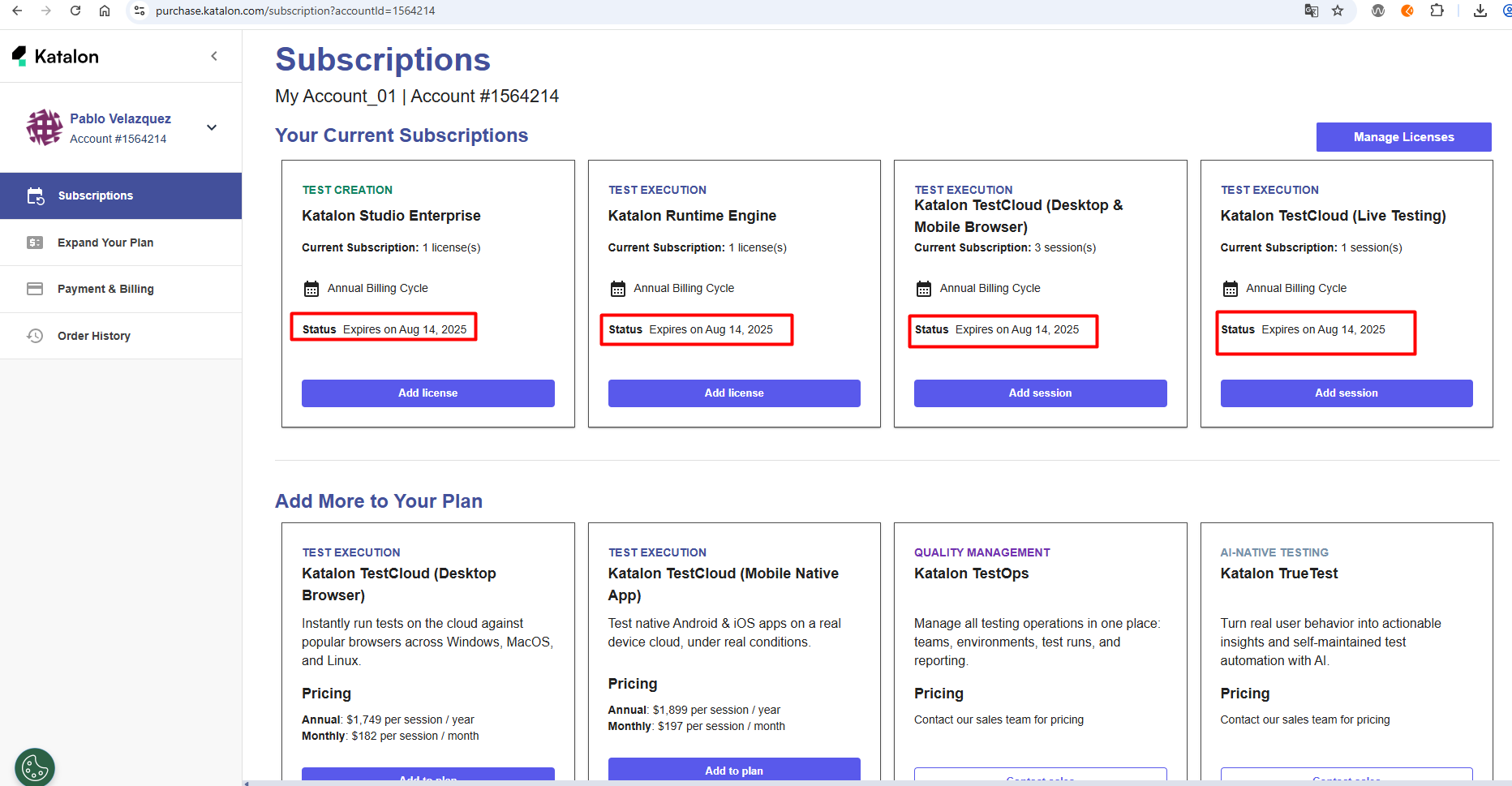Open the browser extensions puzzle icon
The width and height of the screenshot is (1512, 786).
coord(1437,11)
